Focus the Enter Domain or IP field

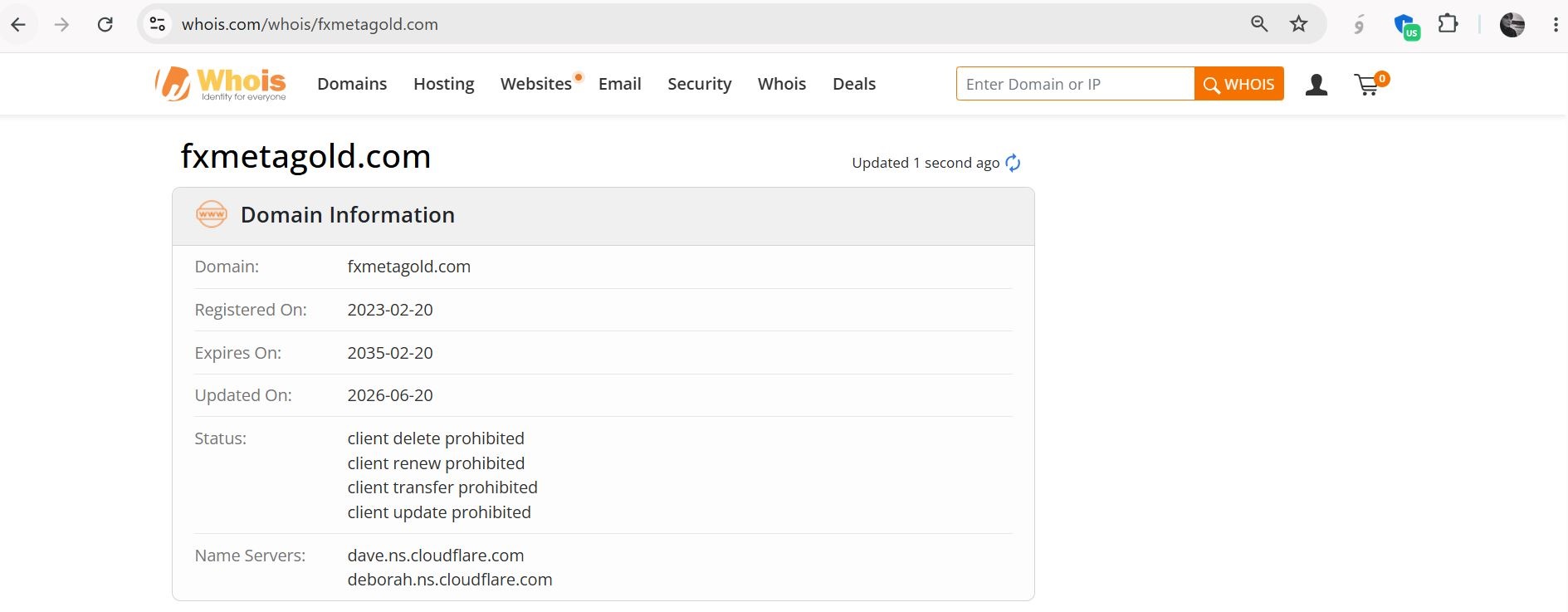pyautogui.click(x=1075, y=84)
